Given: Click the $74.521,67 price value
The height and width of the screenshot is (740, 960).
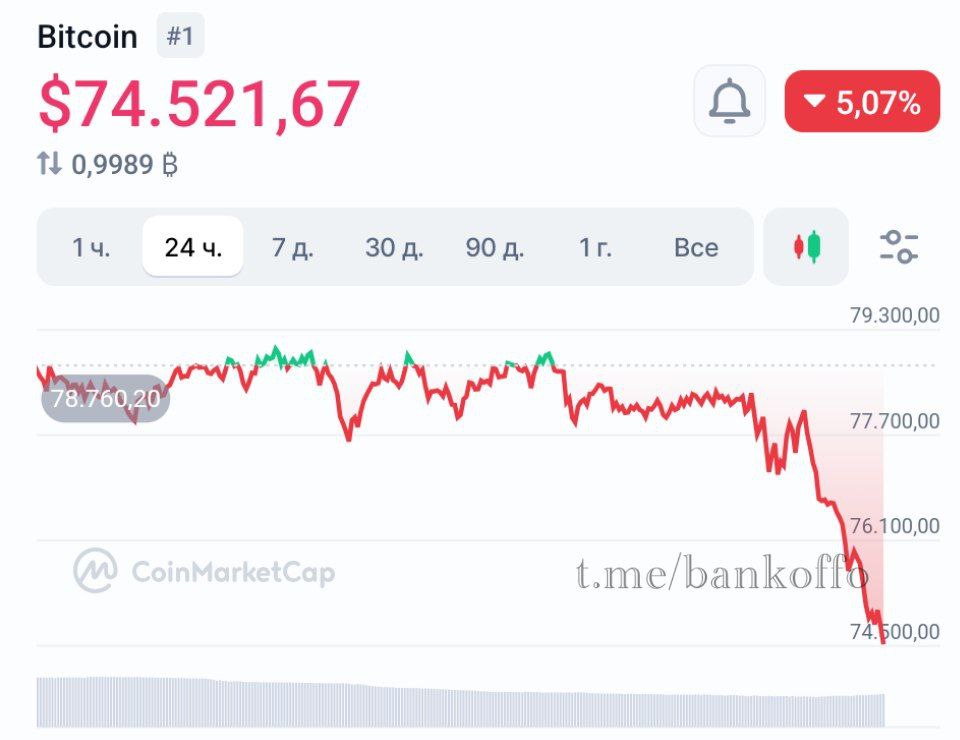Looking at the screenshot, I should coord(199,103).
